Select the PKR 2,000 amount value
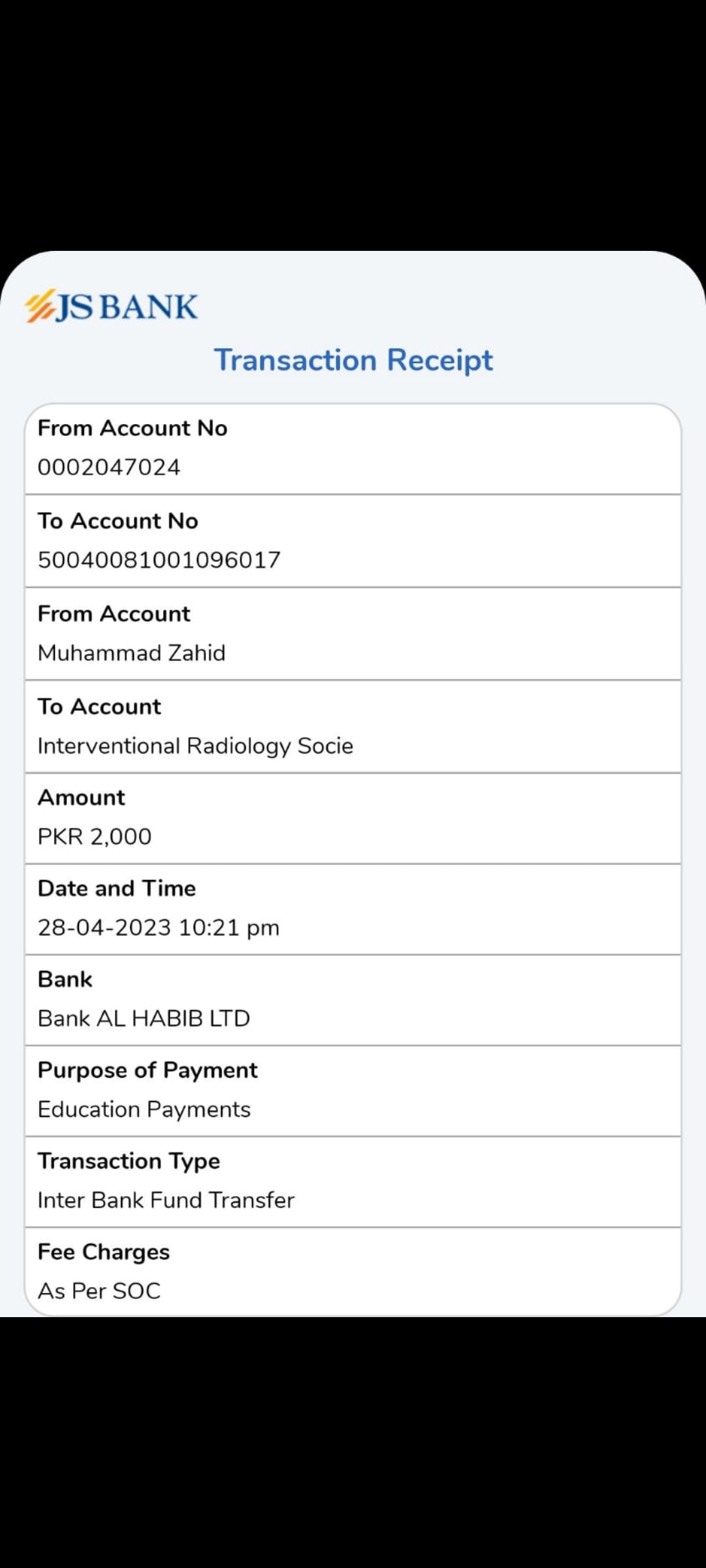 click(x=94, y=836)
